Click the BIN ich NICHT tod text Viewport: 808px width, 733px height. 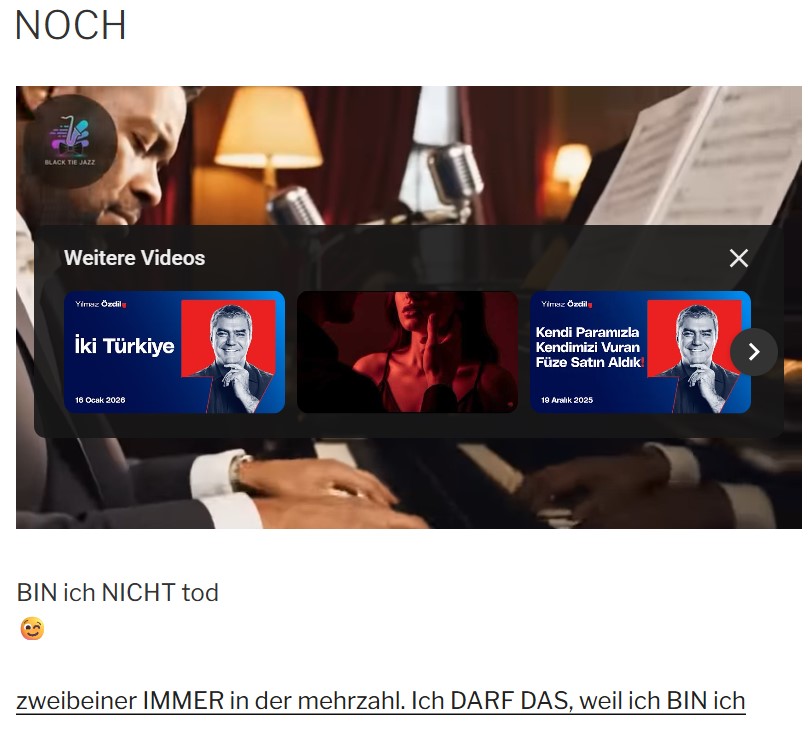tap(117, 592)
